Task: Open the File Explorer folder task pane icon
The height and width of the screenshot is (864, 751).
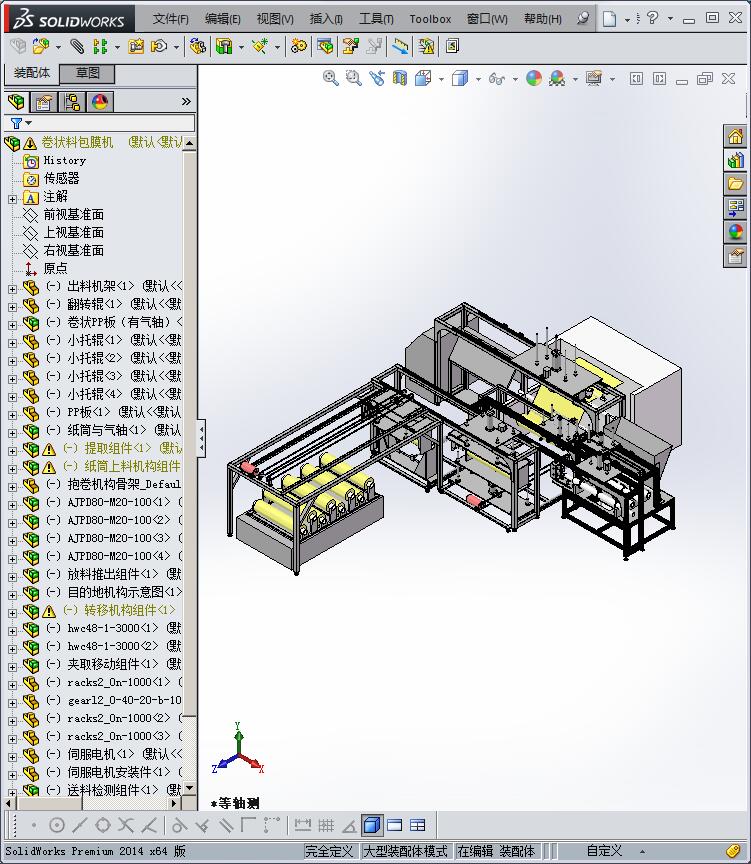Action: 736,184
